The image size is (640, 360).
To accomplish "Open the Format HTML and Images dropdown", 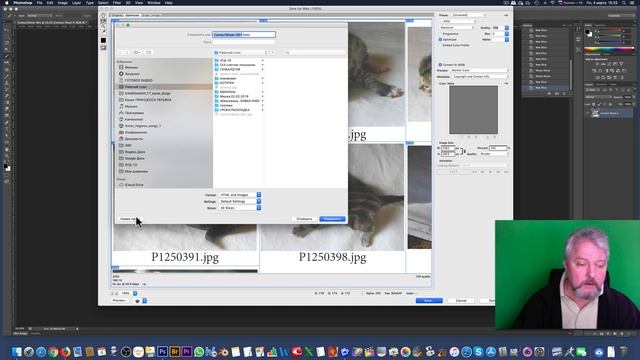I will pos(240,195).
